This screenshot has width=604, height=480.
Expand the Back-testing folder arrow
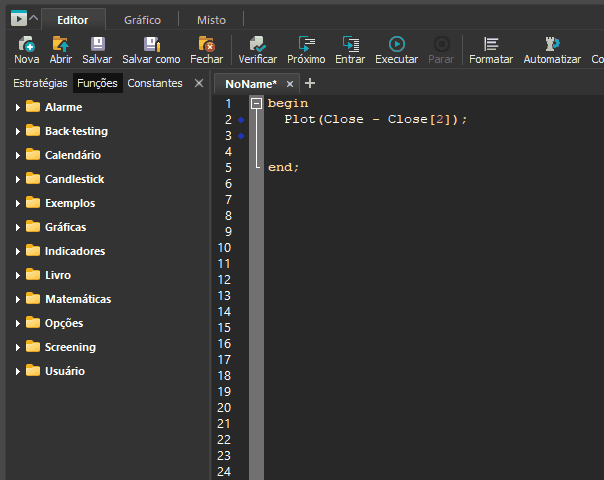pyautogui.click(x=17, y=132)
